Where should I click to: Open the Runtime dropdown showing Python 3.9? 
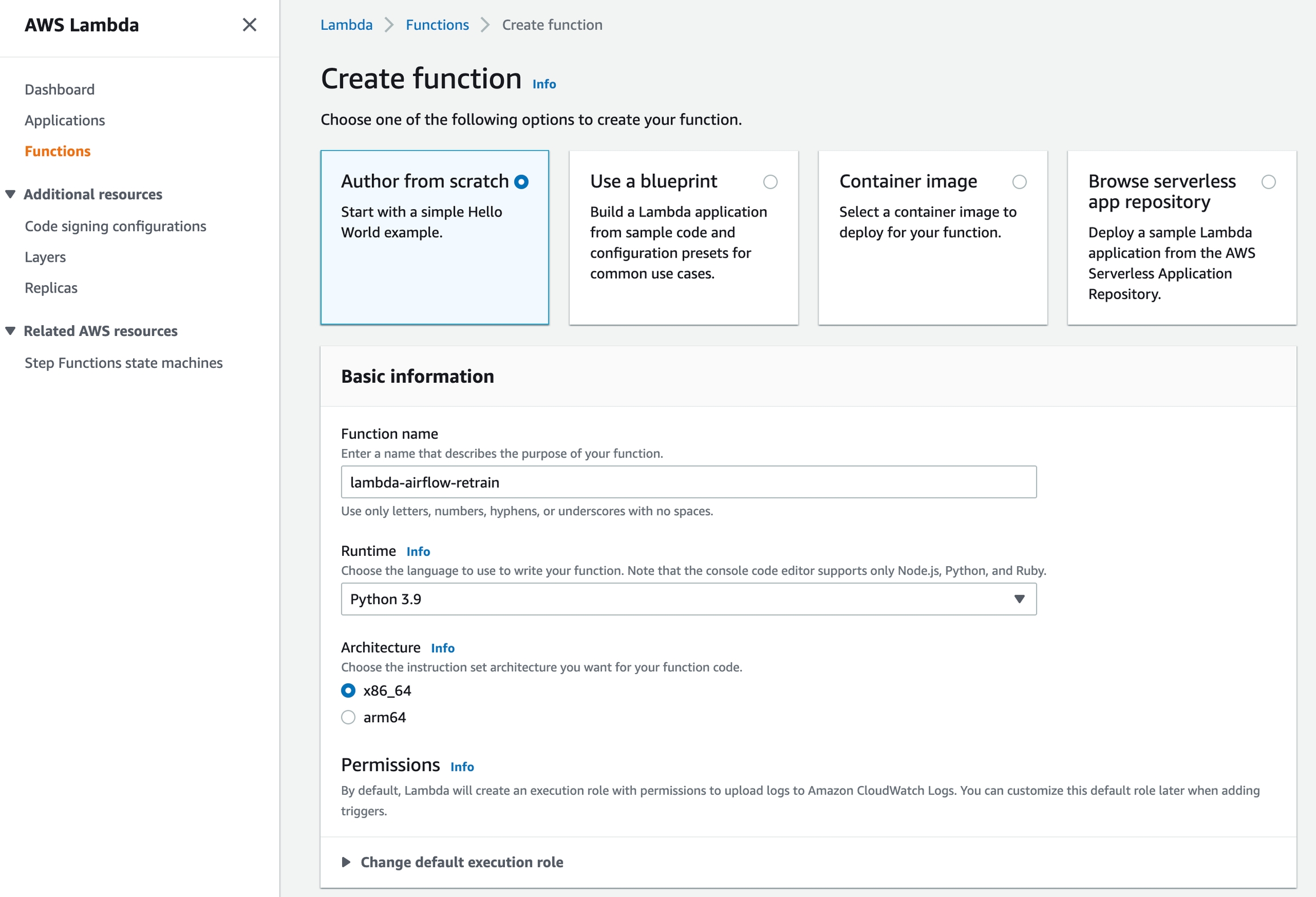[x=688, y=599]
